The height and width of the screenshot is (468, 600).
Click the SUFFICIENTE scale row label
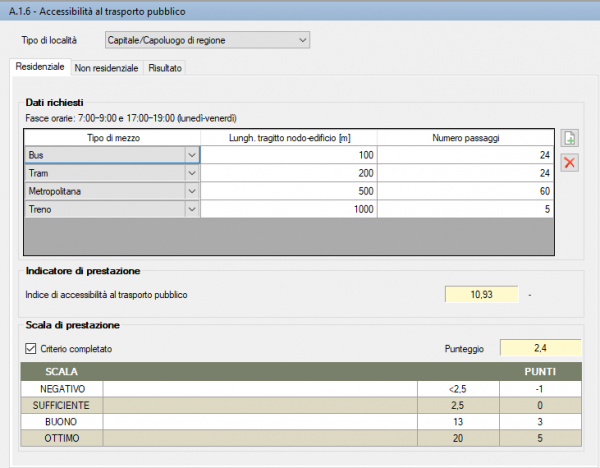pyautogui.click(x=61, y=405)
